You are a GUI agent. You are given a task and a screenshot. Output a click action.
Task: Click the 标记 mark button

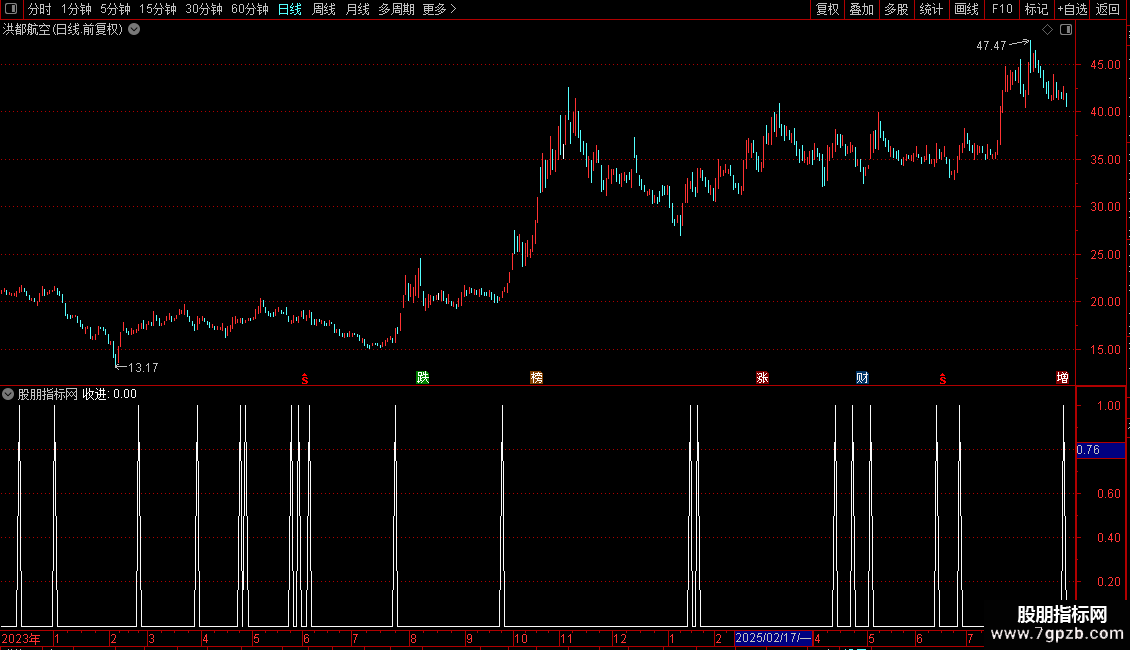1036,9
